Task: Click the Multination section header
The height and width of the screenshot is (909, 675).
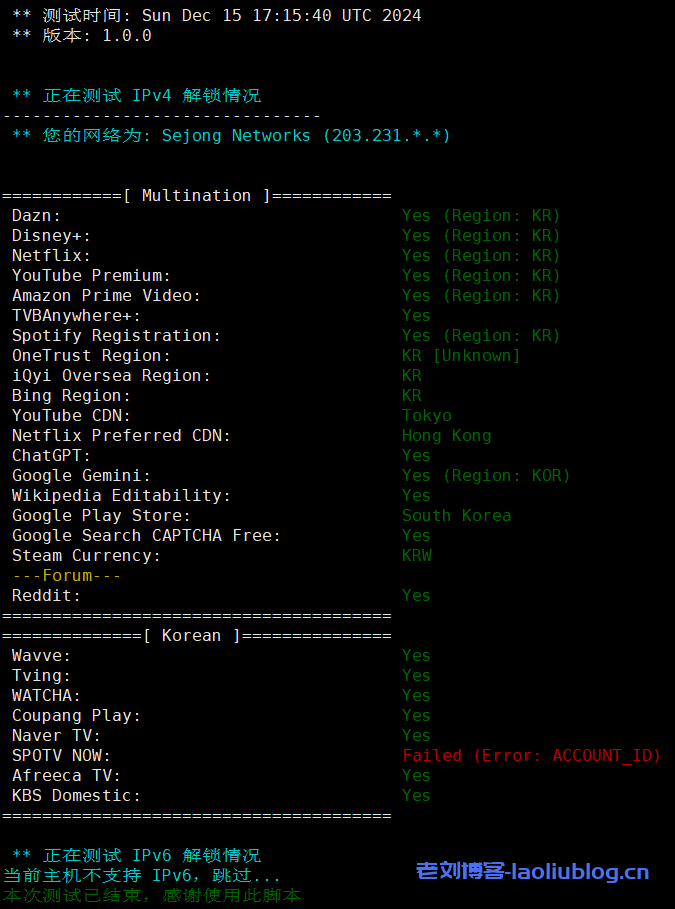Action: [x=197, y=196]
